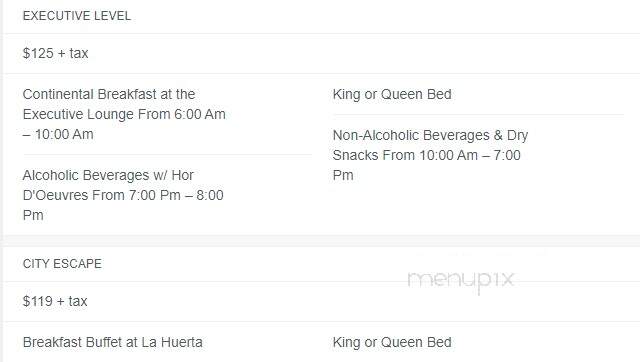Click the word tax in $119 price row
The image size is (640, 362).
click(x=78, y=301)
